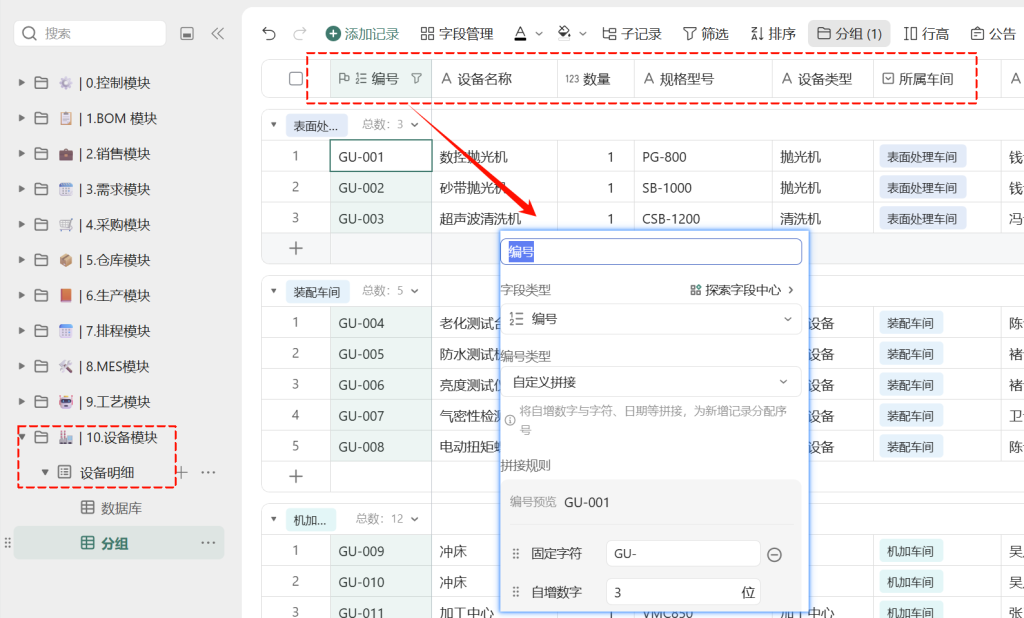Open the 排序 sort menu
The height and width of the screenshot is (618, 1024).
[773, 33]
